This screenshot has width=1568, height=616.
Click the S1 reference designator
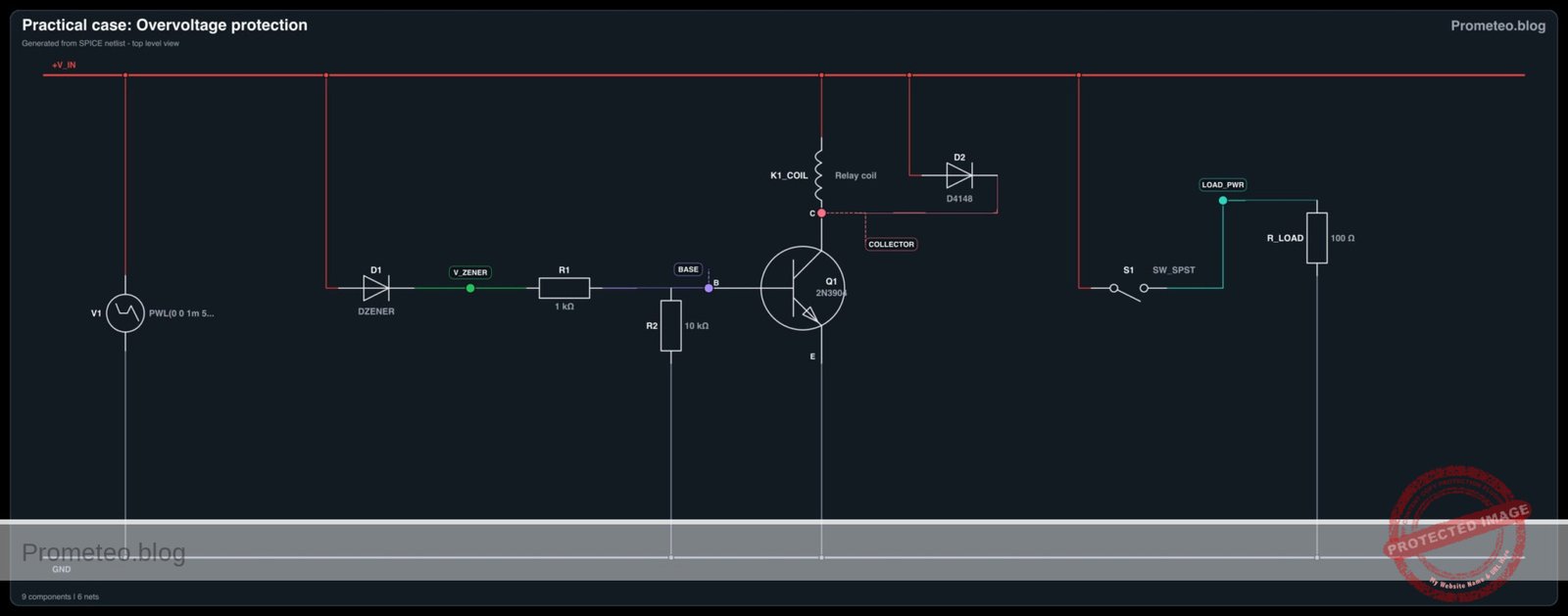(x=1128, y=270)
